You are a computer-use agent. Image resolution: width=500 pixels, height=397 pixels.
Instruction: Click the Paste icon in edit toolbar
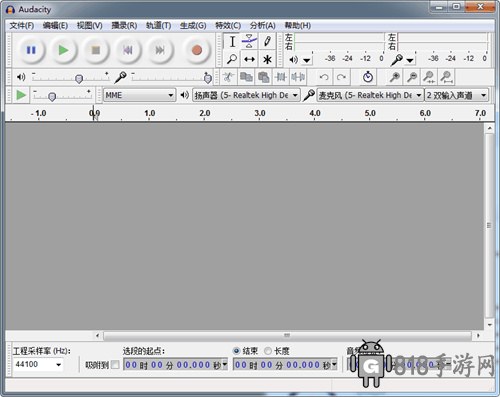pyautogui.click(x=263, y=77)
